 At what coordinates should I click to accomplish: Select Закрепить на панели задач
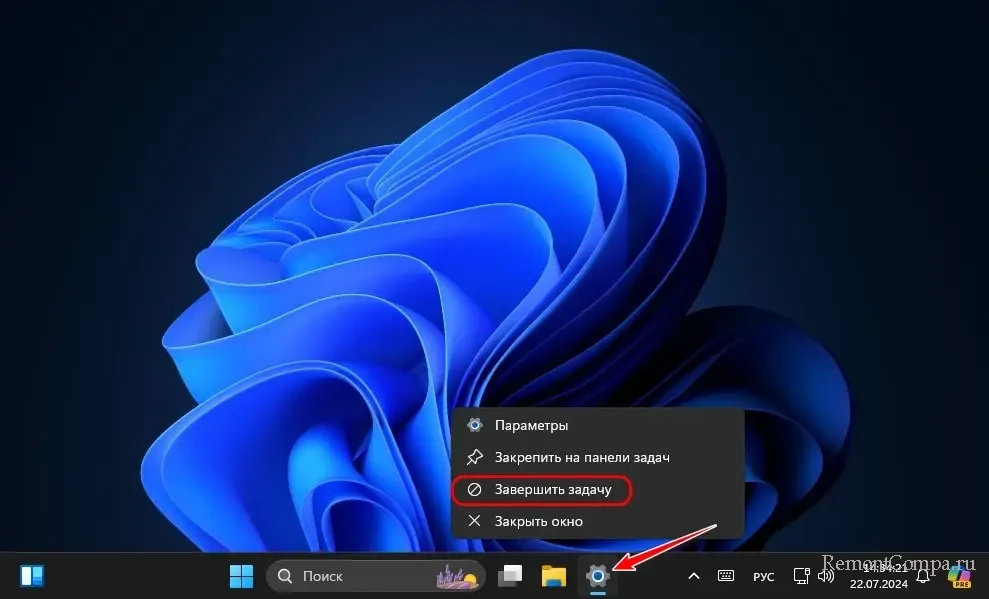(598, 457)
